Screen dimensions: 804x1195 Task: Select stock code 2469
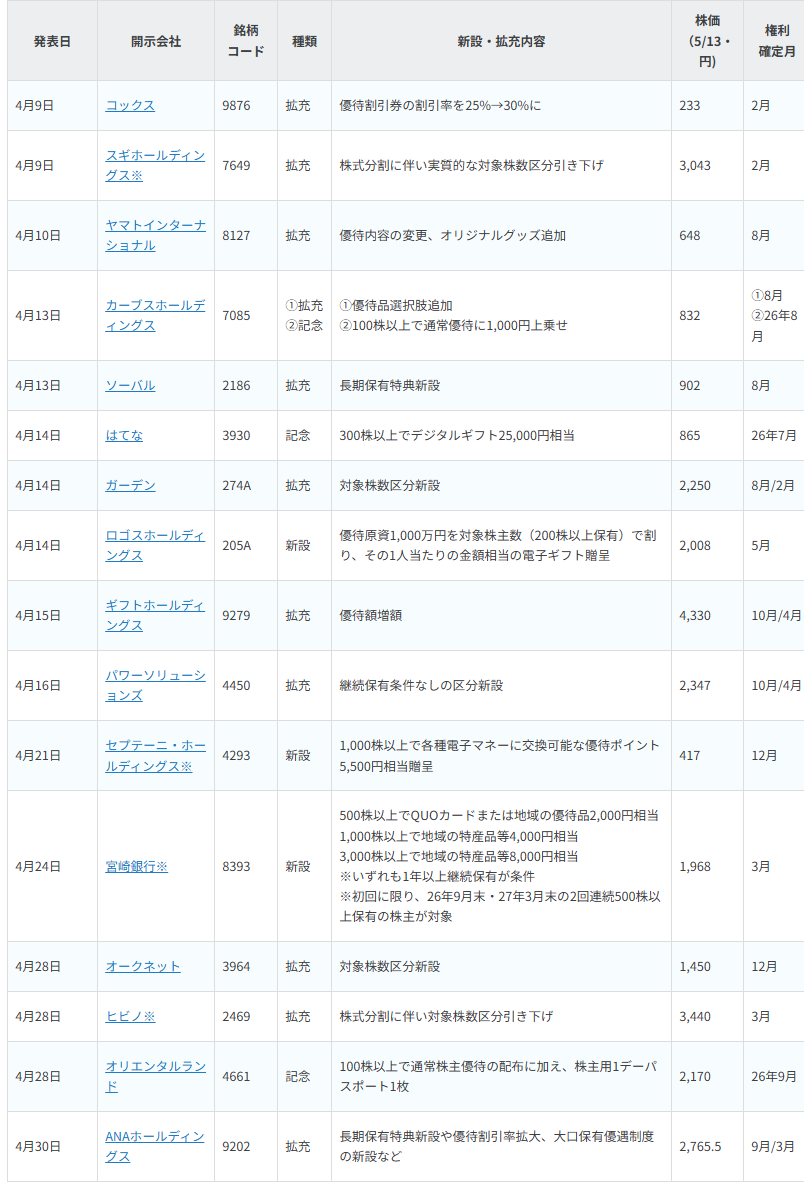(x=236, y=1017)
